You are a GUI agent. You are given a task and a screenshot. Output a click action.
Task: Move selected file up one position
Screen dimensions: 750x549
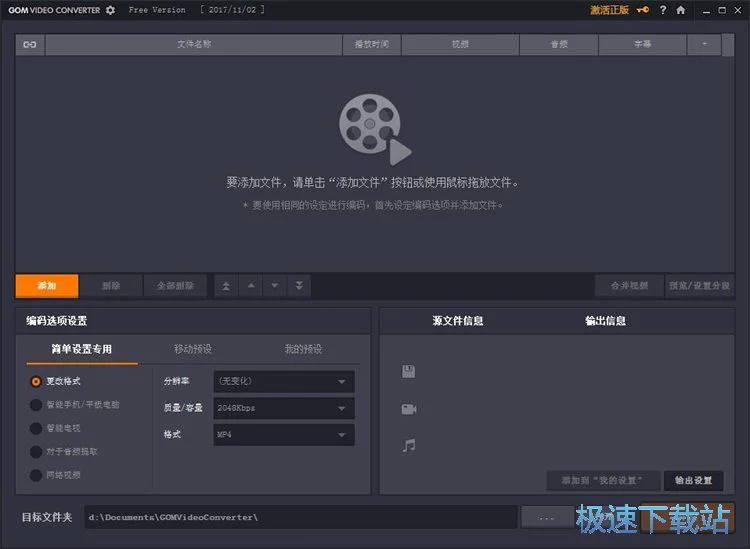pos(251,286)
